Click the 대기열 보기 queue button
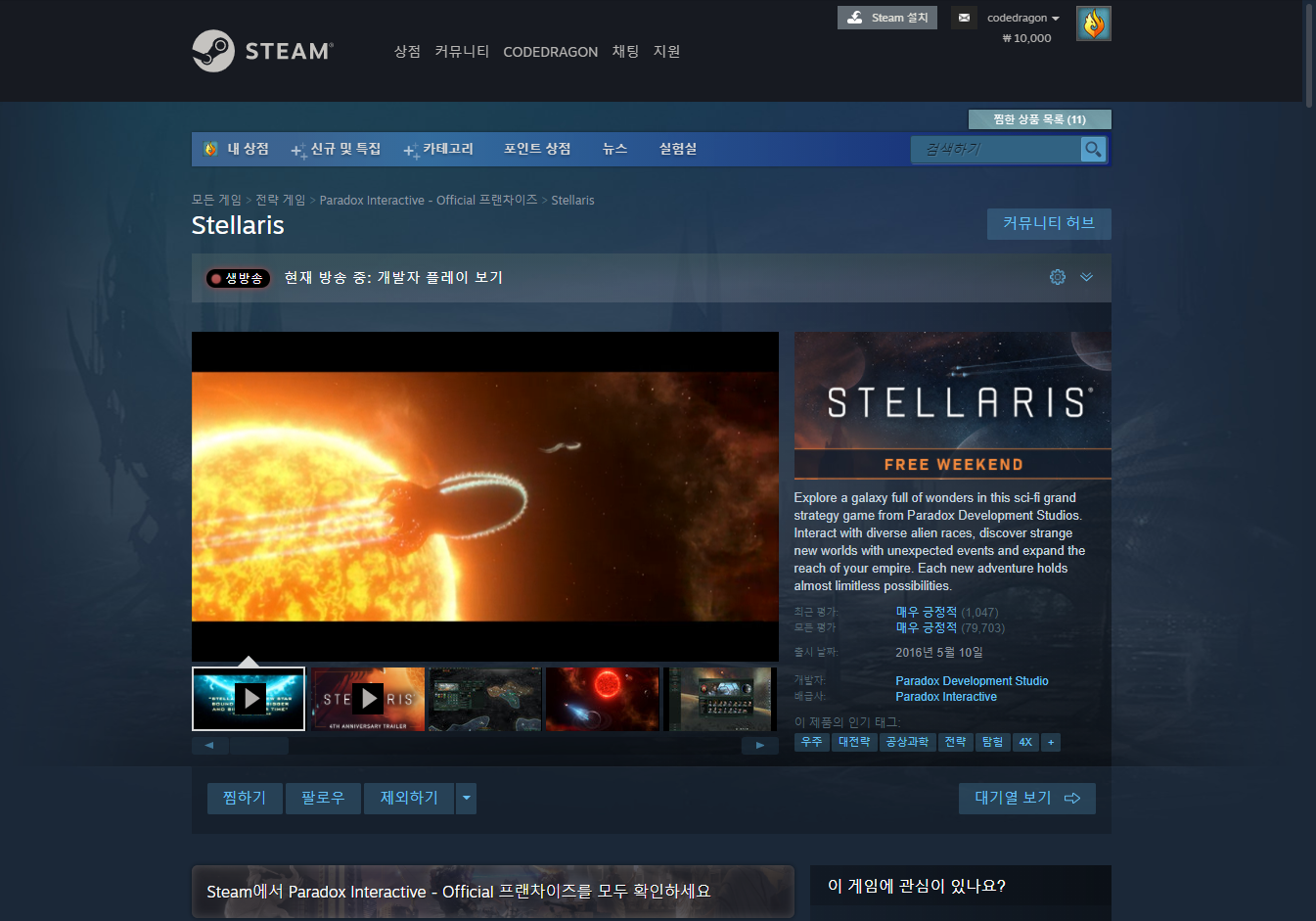1316x921 pixels. [x=1027, y=799]
